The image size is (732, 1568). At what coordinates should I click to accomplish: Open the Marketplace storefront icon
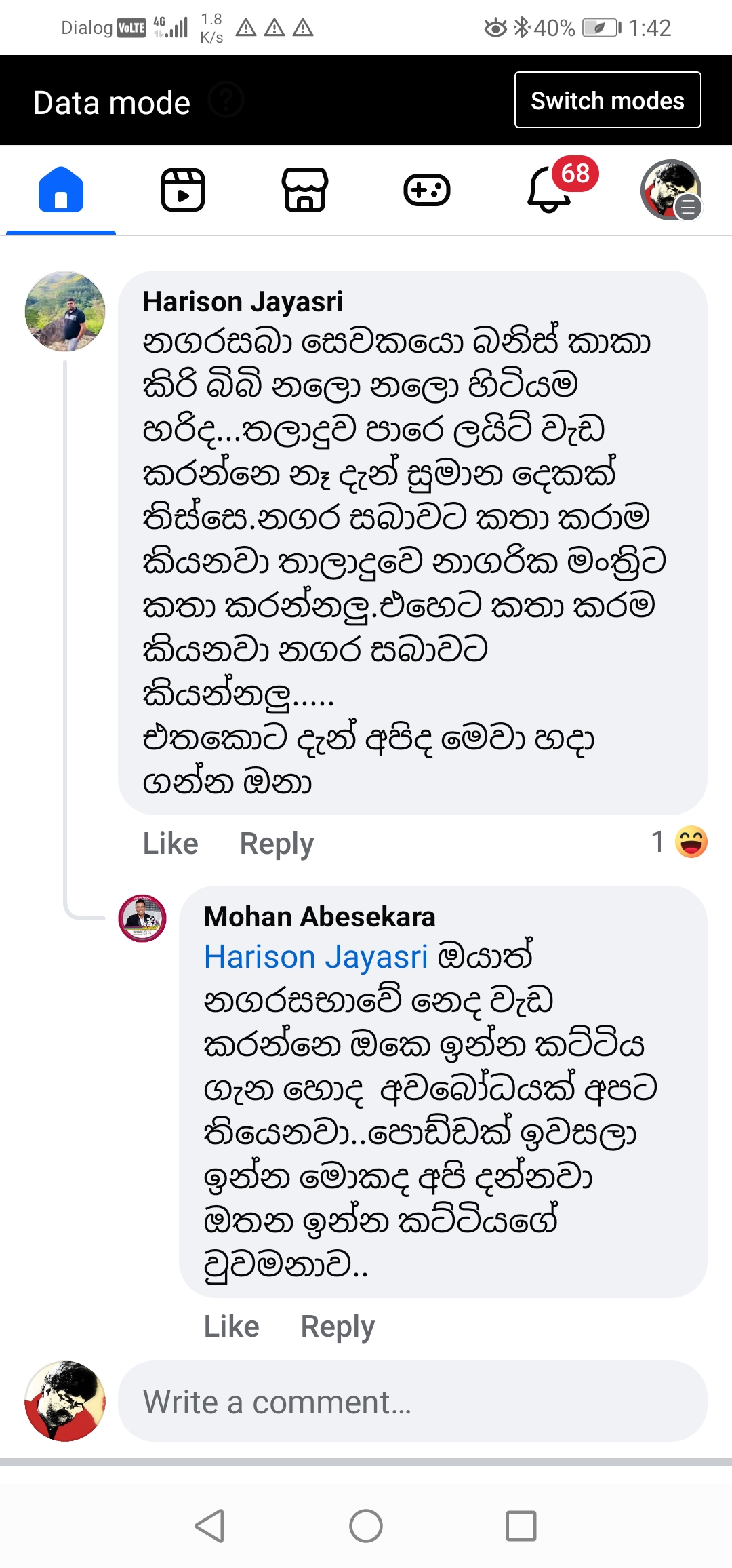click(x=305, y=190)
